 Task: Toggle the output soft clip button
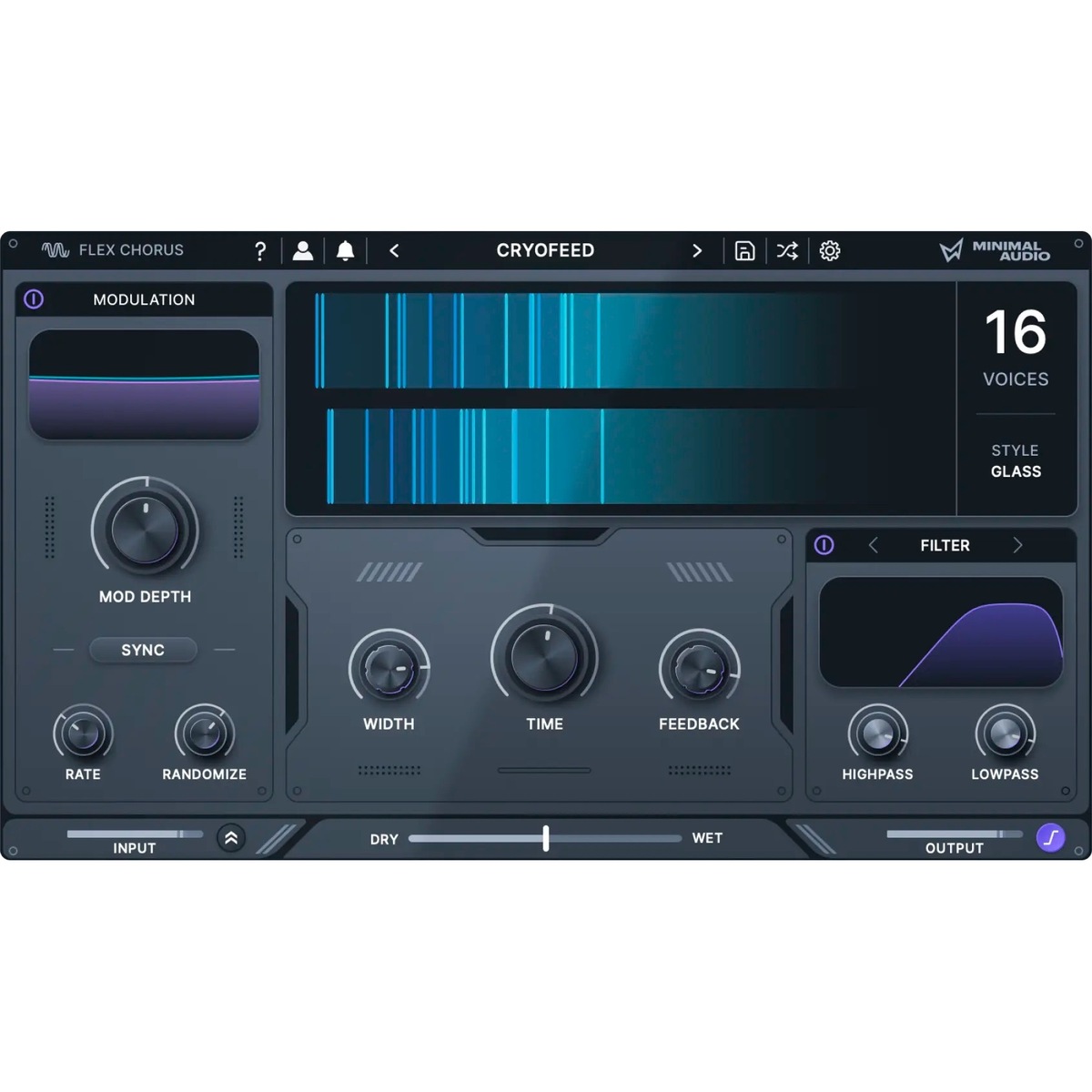tap(1051, 837)
